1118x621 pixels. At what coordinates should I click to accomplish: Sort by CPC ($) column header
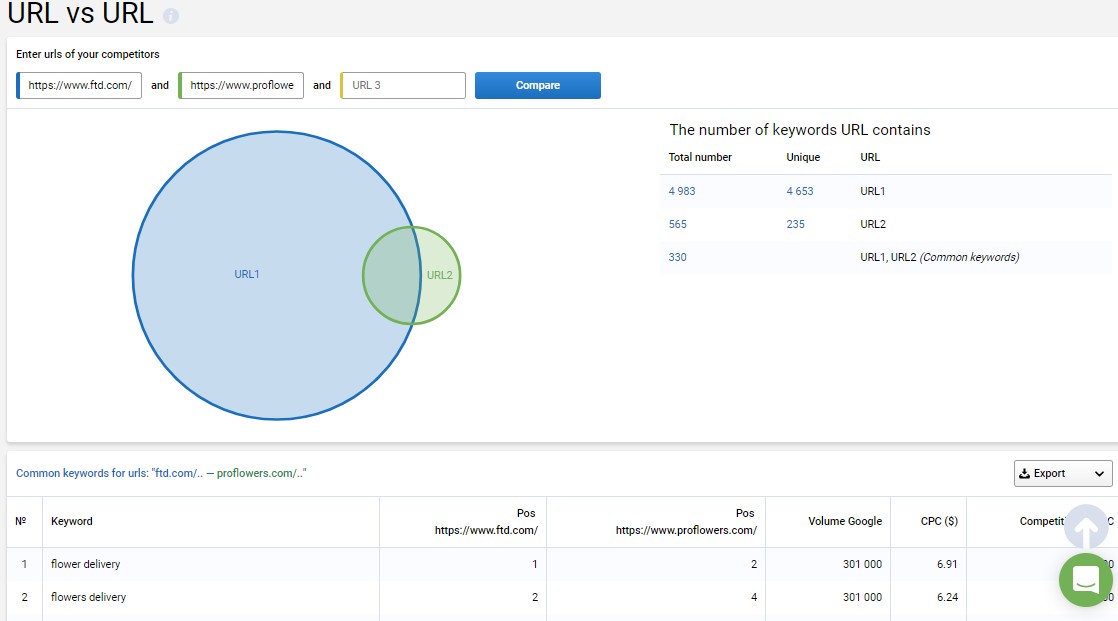(x=939, y=521)
